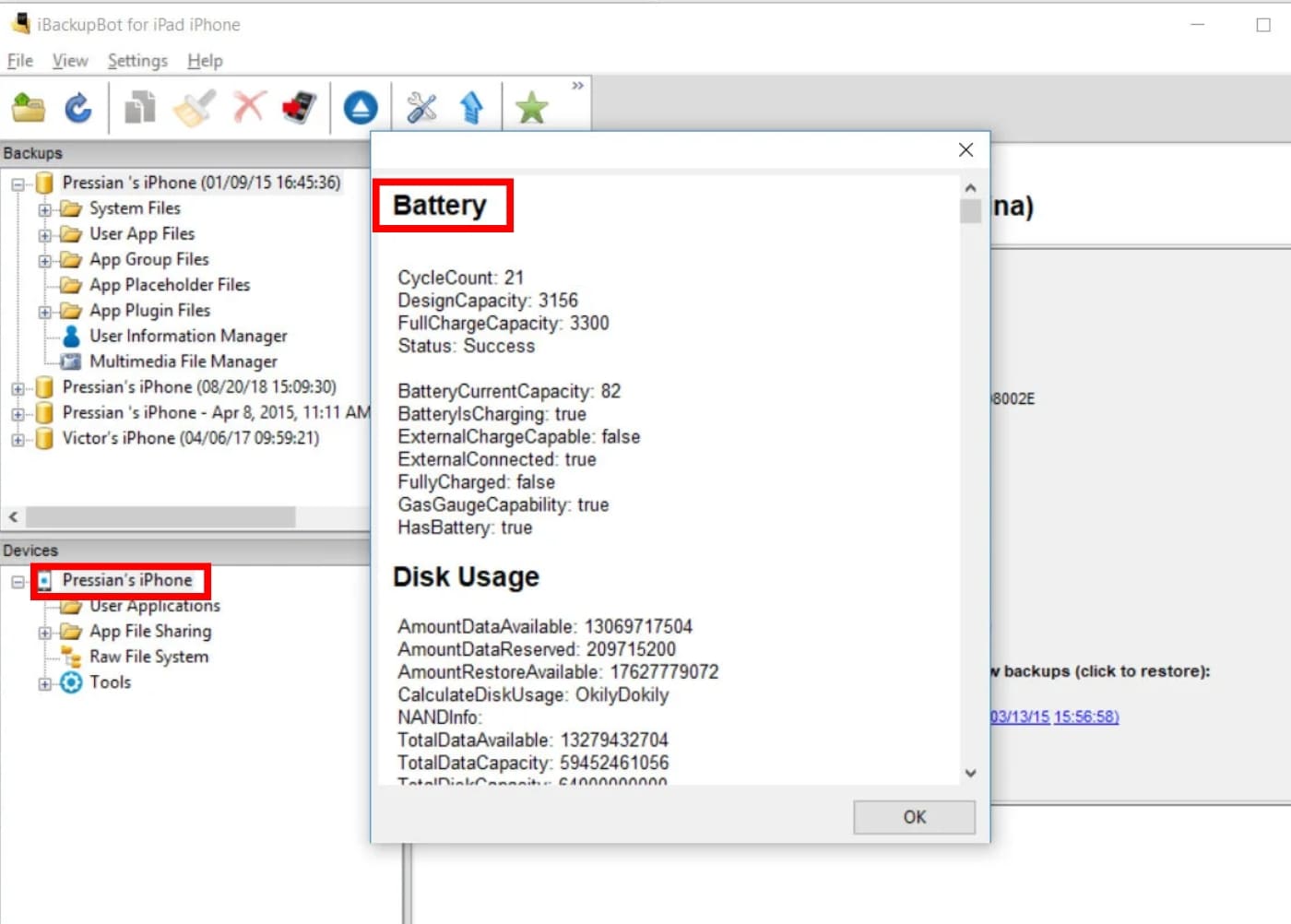Image resolution: width=1291 pixels, height=924 pixels.
Task: Expand the Tools node under Devices
Action: 44,683
